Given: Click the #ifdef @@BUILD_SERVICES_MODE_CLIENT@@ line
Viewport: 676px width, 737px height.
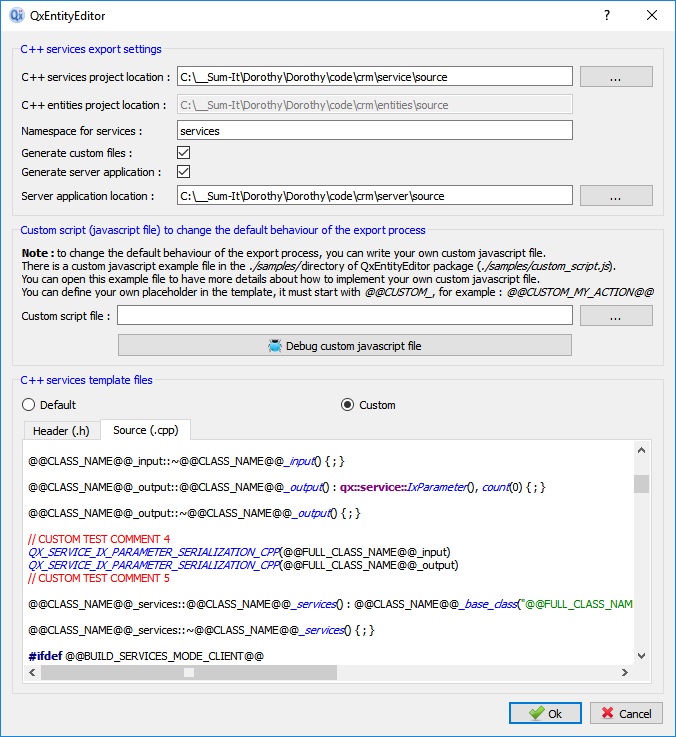Looking at the screenshot, I should click(x=146, y=656).
